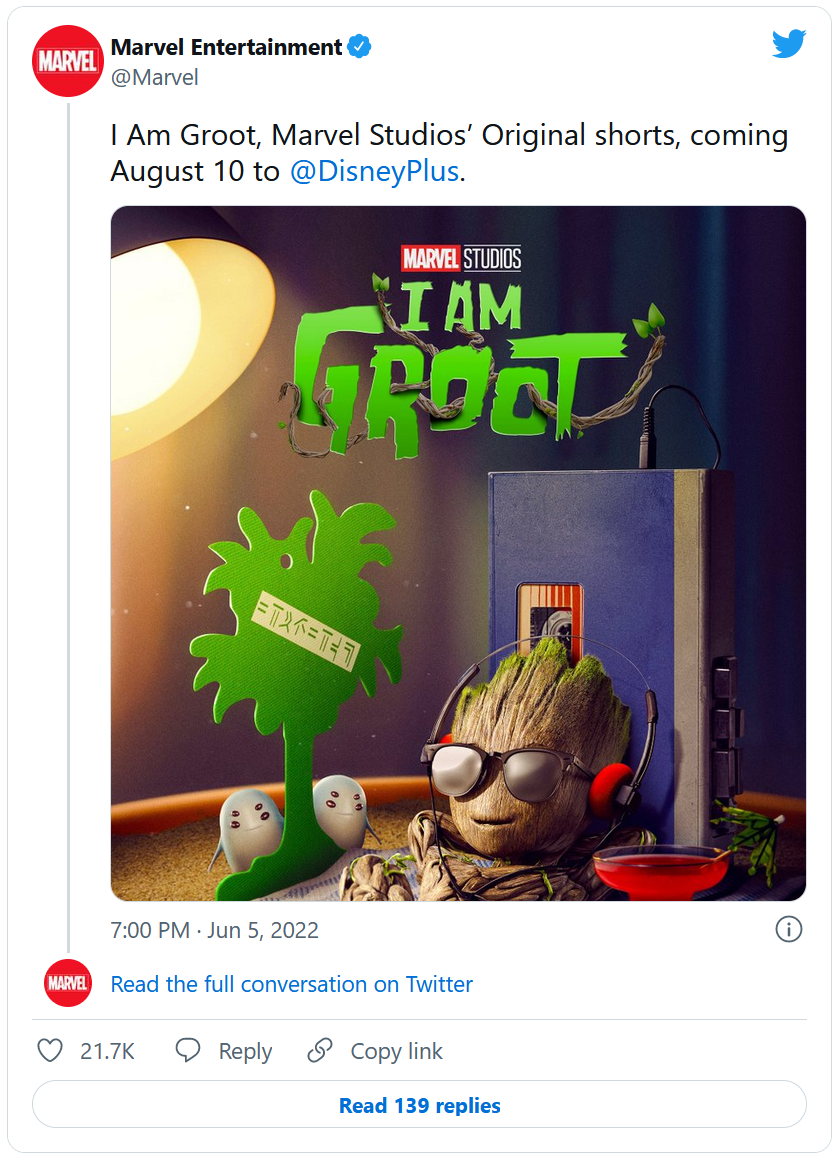Click the 7:00 PM · Jun 5, 2022 timestamp
The image size is (838, 1161).
pyautogui.click(x=215, y=930)
